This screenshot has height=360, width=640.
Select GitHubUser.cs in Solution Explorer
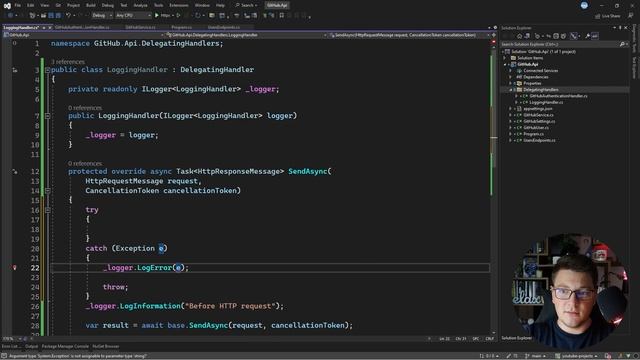pos(536,128)
